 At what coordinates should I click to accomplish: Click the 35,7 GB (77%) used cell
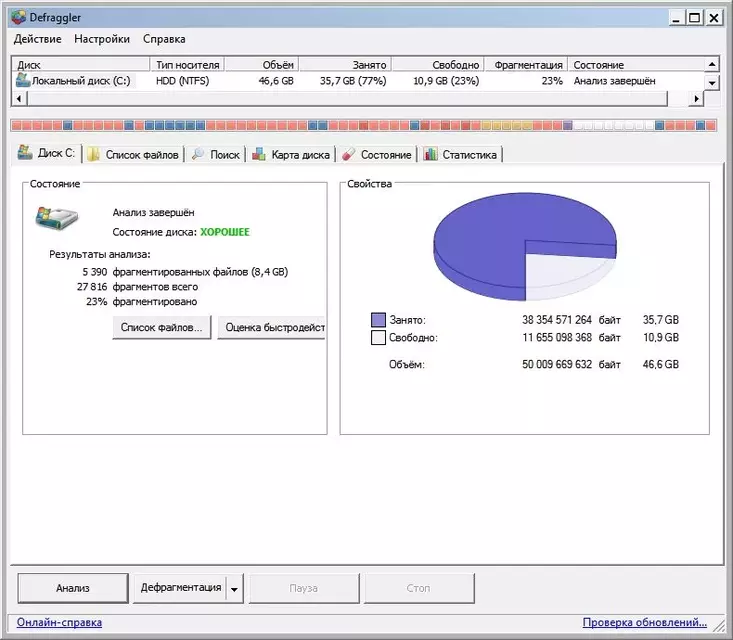click(x=353, y=81)
